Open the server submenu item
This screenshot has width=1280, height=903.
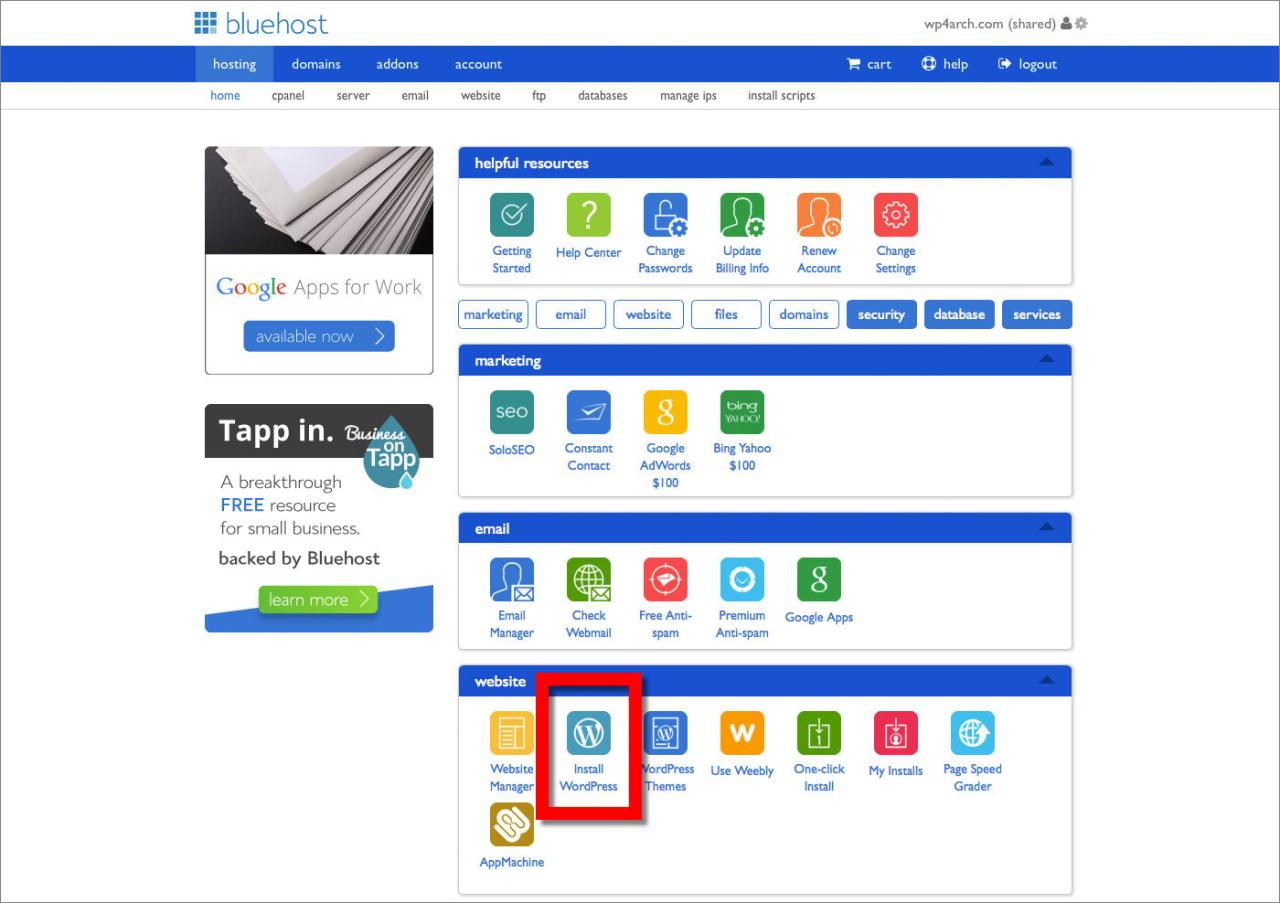click(353, 96)
